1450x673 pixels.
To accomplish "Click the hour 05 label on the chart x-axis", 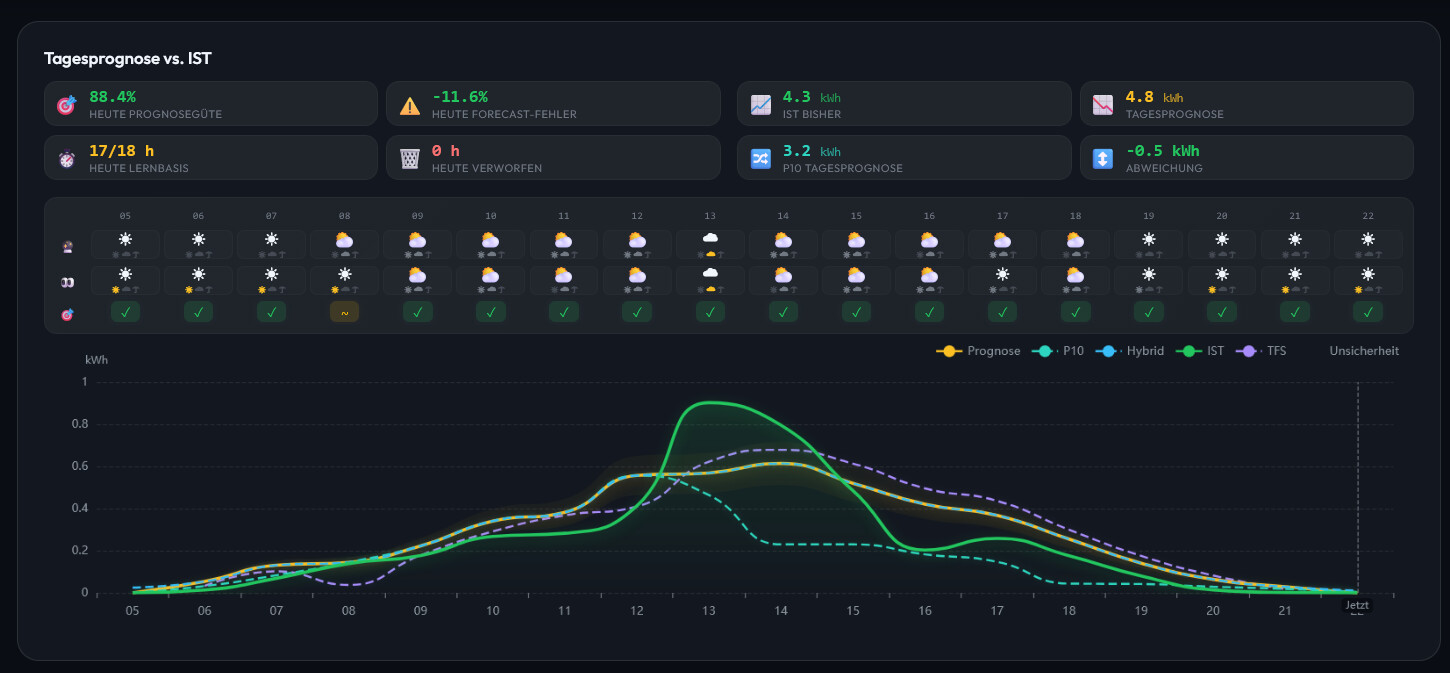I will point(132,611).
